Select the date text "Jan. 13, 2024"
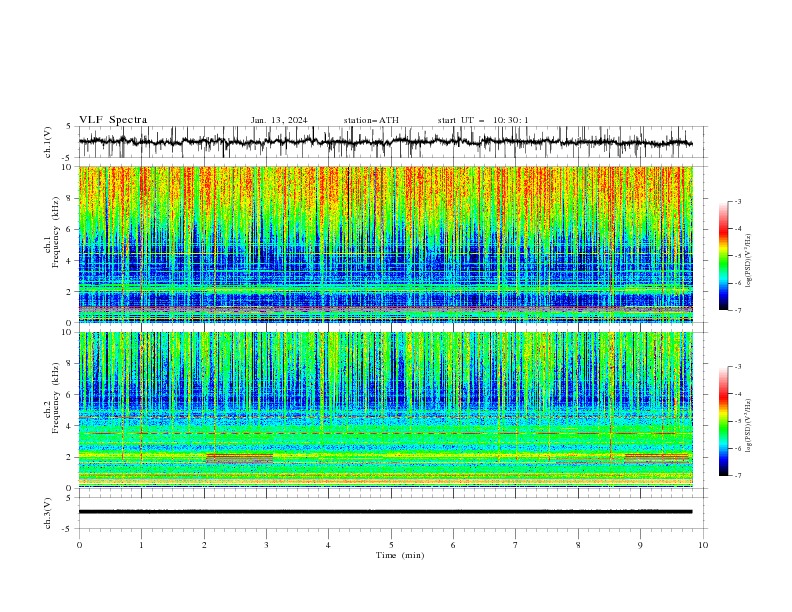This screenshot has height=612, width=792. click(279, 120)
